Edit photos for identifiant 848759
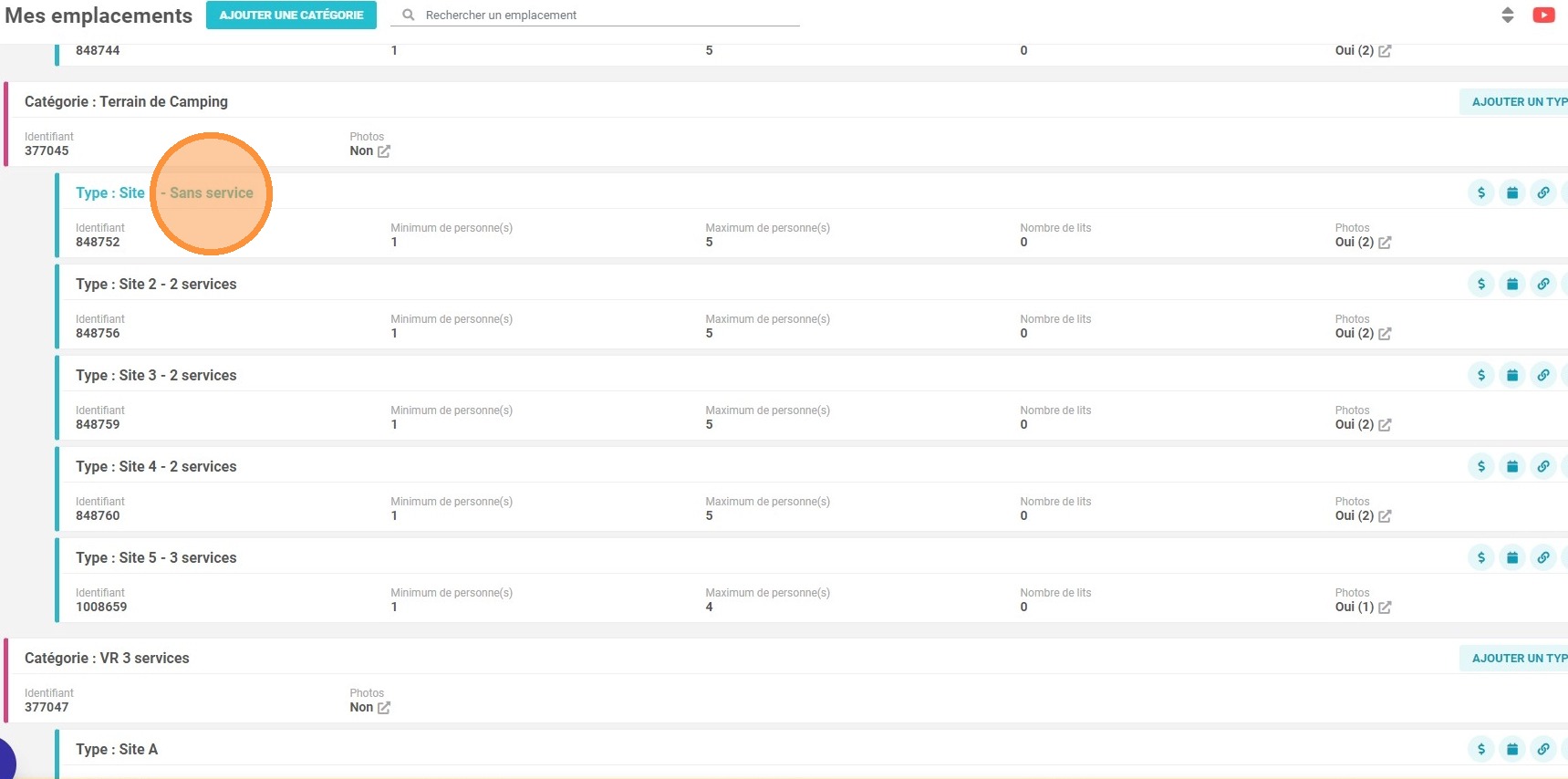1568x779 pixels. (1385, 425)
